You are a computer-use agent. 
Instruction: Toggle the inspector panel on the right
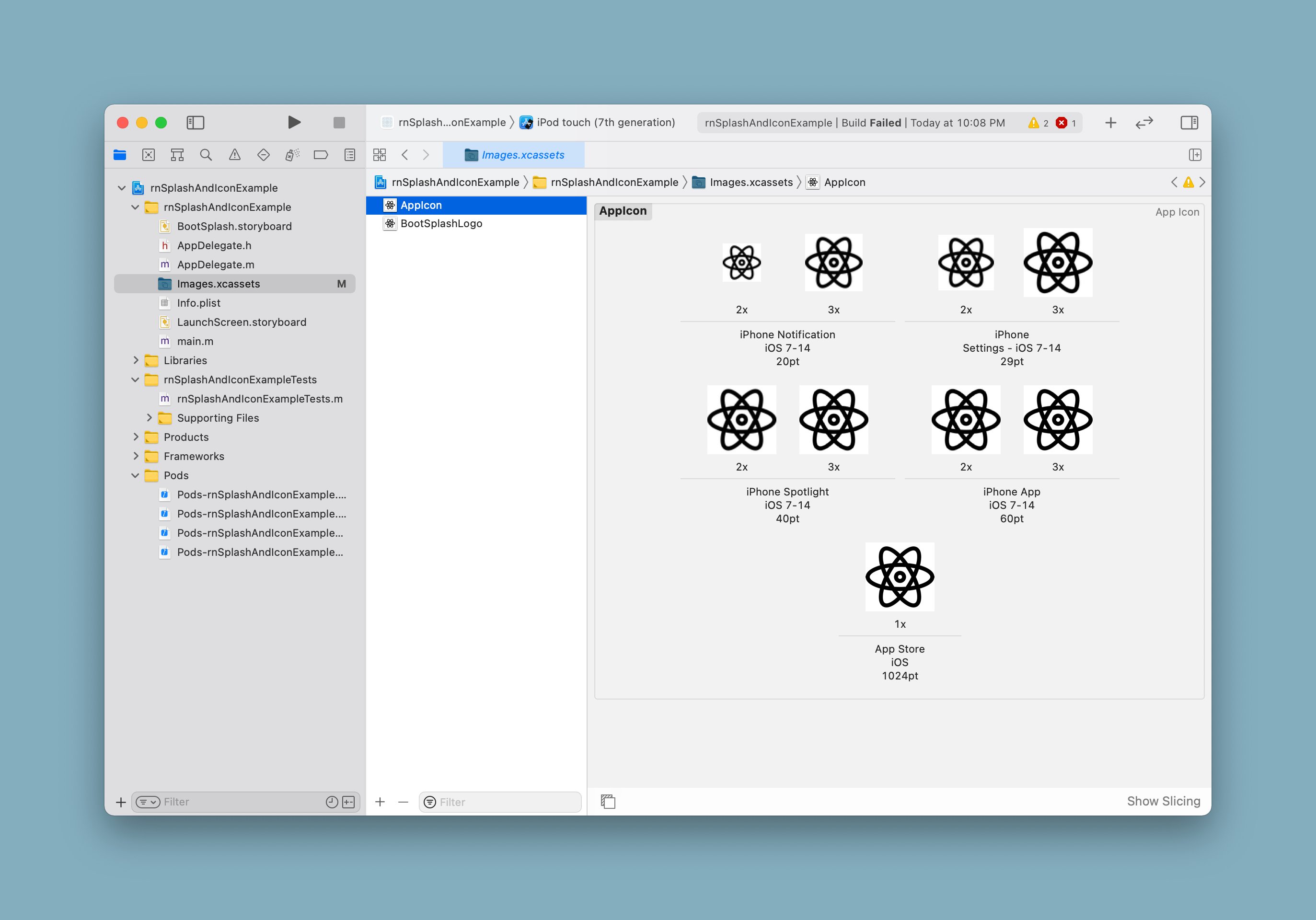(1189, 122)
